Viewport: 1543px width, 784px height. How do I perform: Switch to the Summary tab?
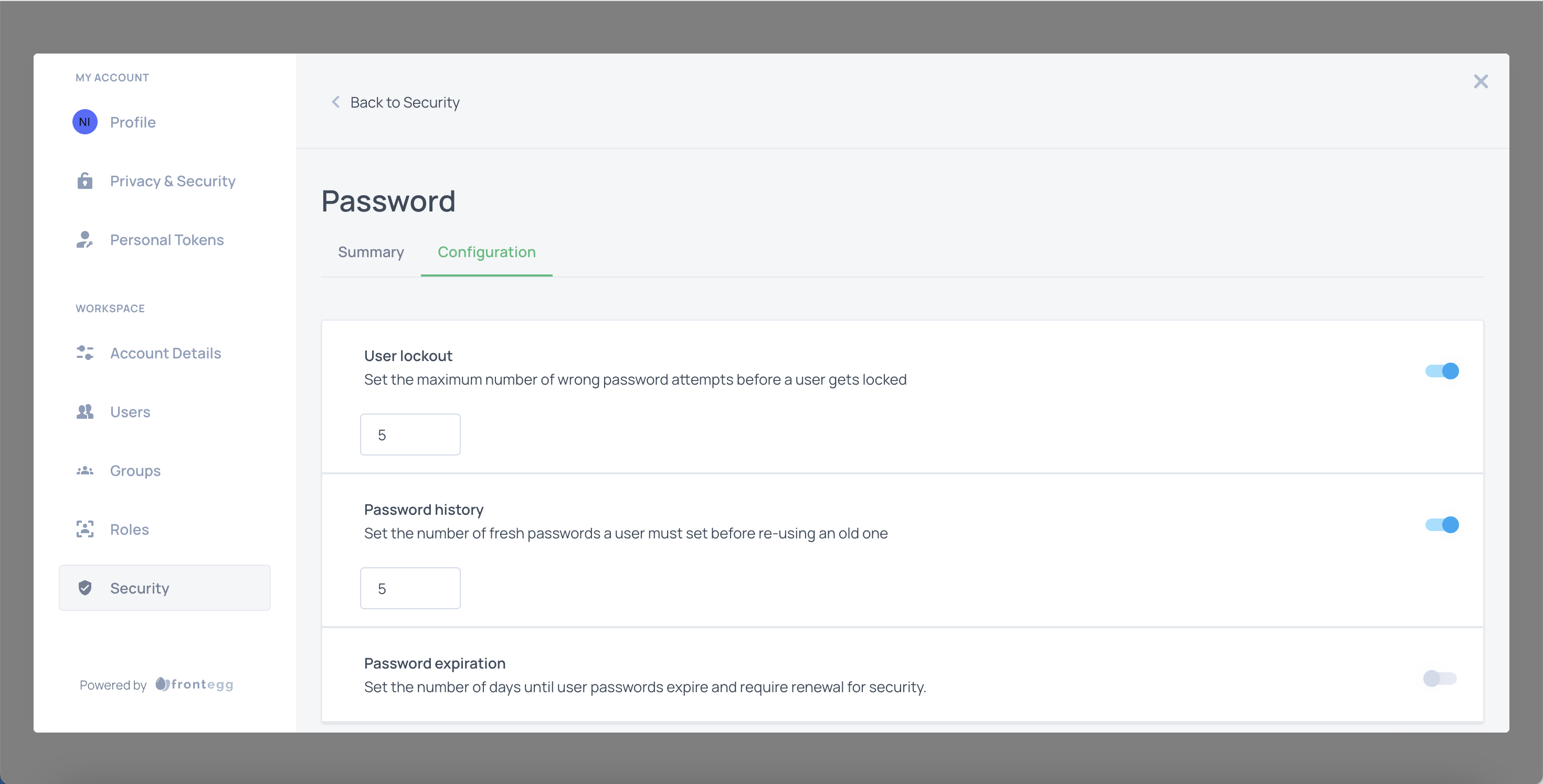(x=371, y=251)
